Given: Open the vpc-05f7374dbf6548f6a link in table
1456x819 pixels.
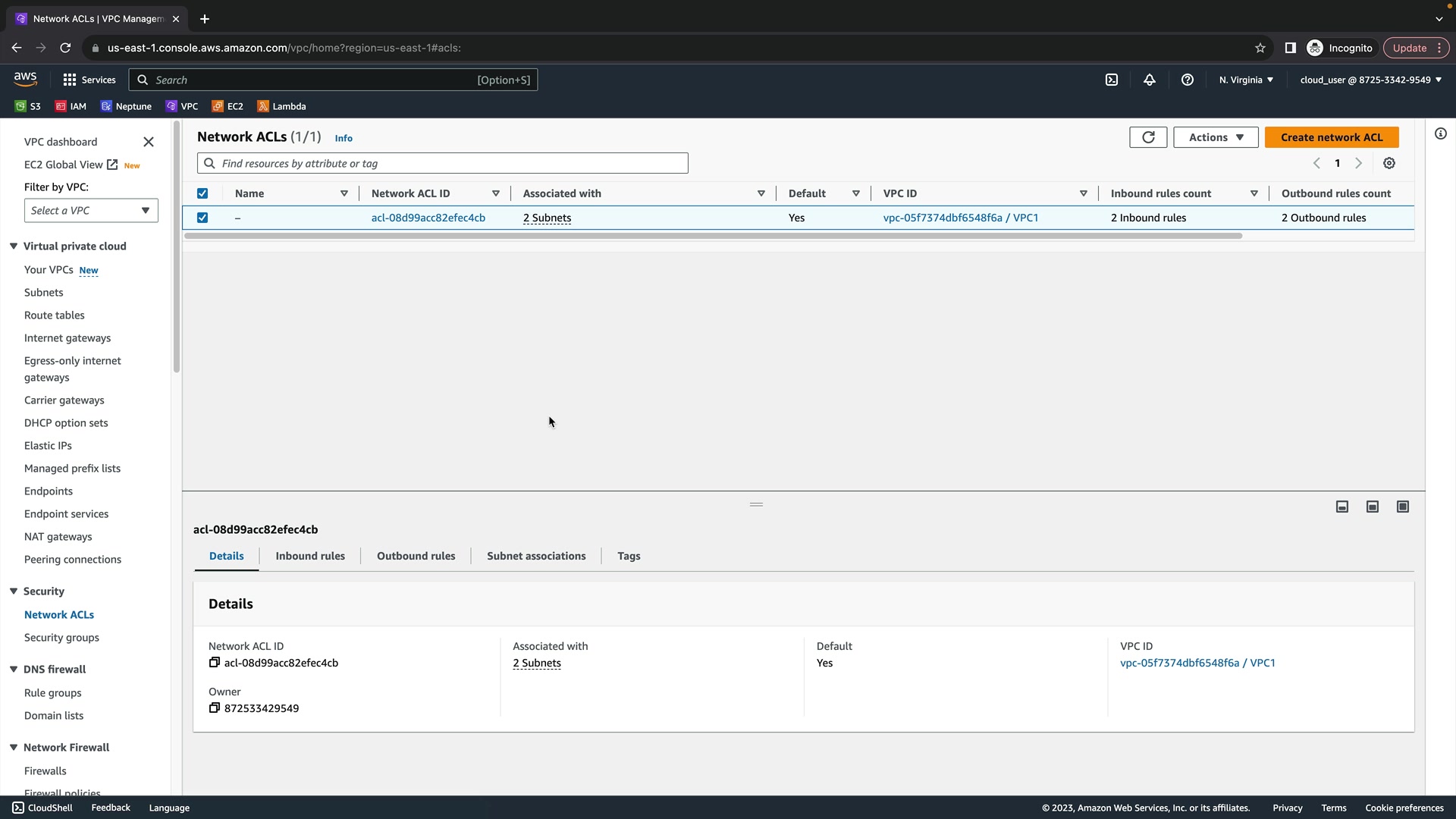Looking at the screenshot, I should tap(943, 218).
